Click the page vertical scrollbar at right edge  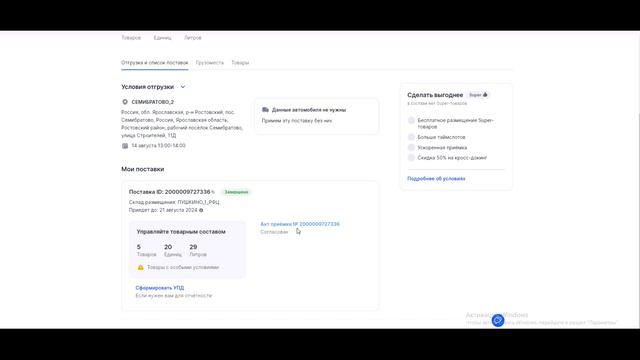coord(638,180)
